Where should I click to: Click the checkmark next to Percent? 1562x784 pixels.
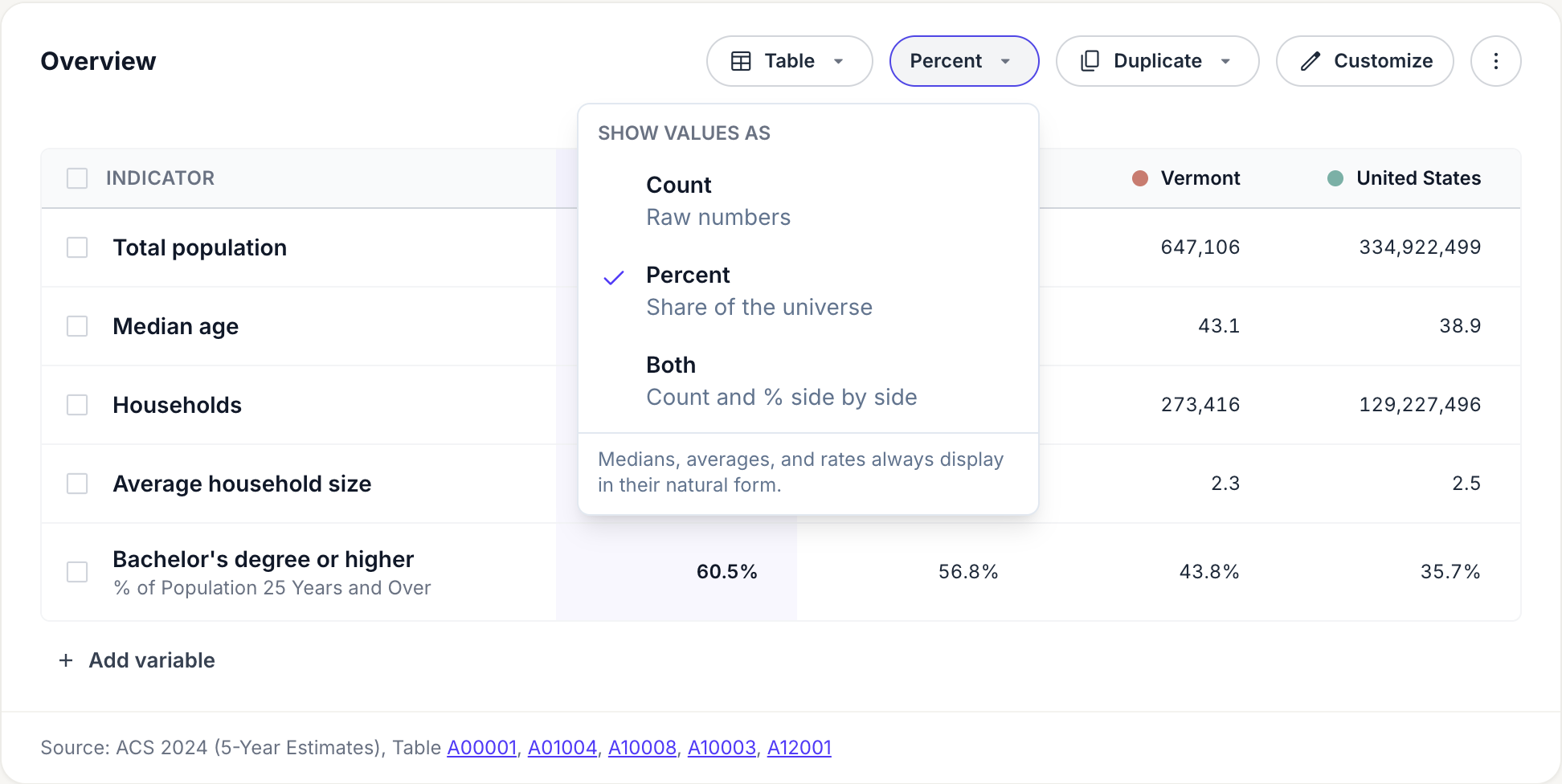click(614, 278)
